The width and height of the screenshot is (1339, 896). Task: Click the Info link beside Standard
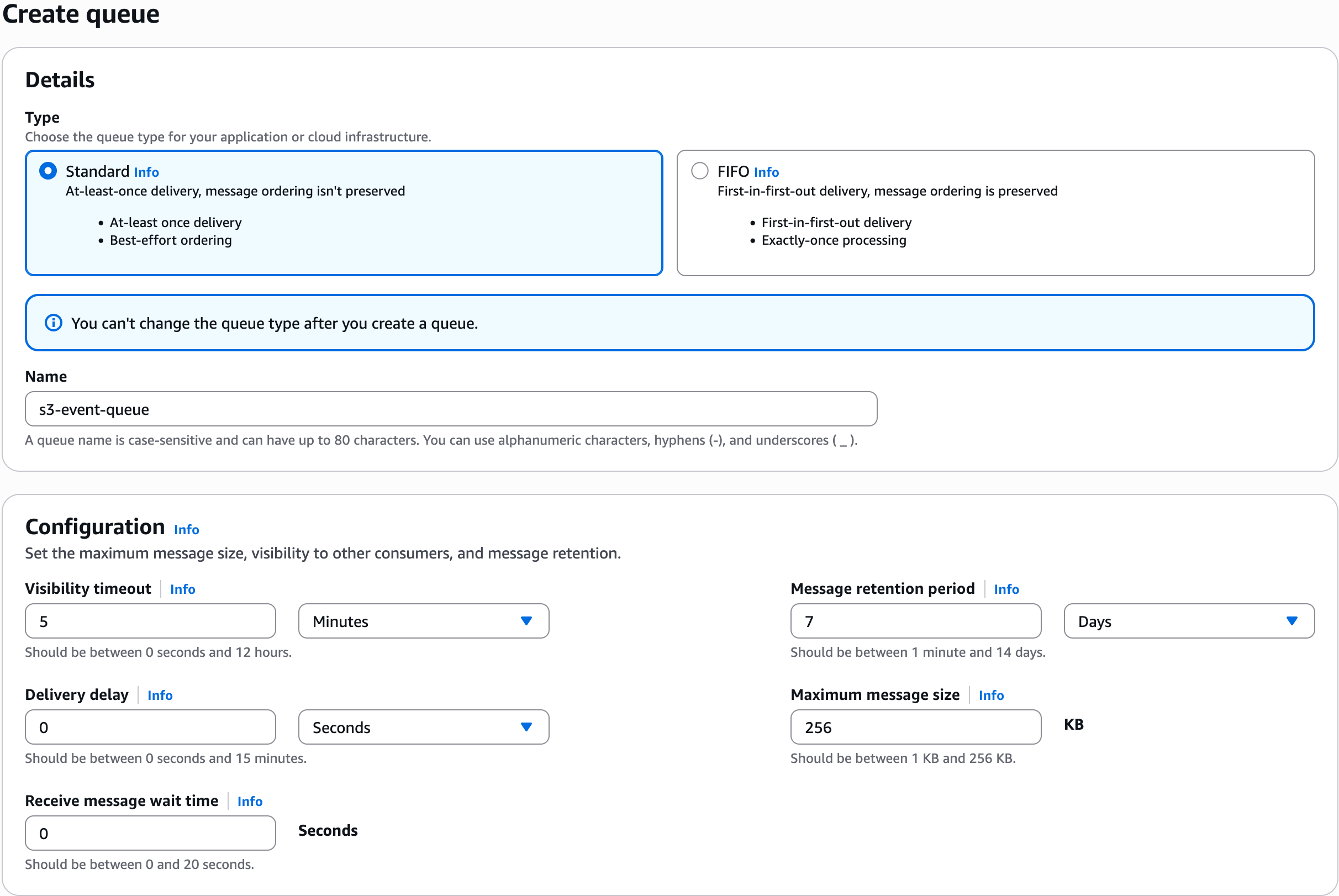(146, 171)
